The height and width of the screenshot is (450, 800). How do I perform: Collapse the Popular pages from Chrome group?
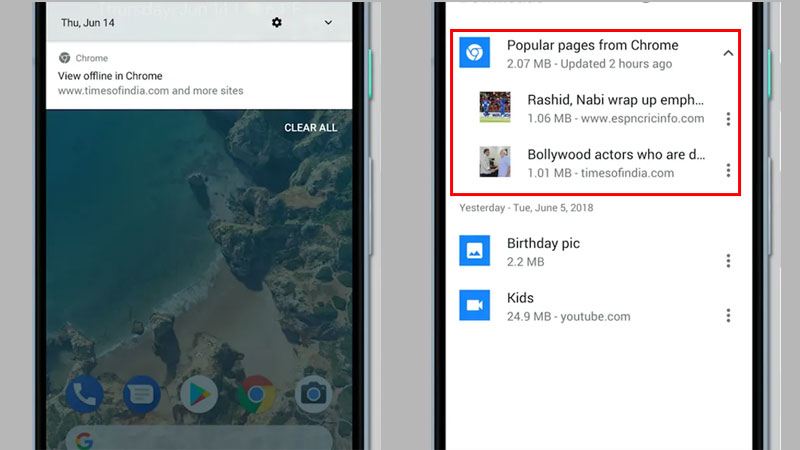pos(728,53)
